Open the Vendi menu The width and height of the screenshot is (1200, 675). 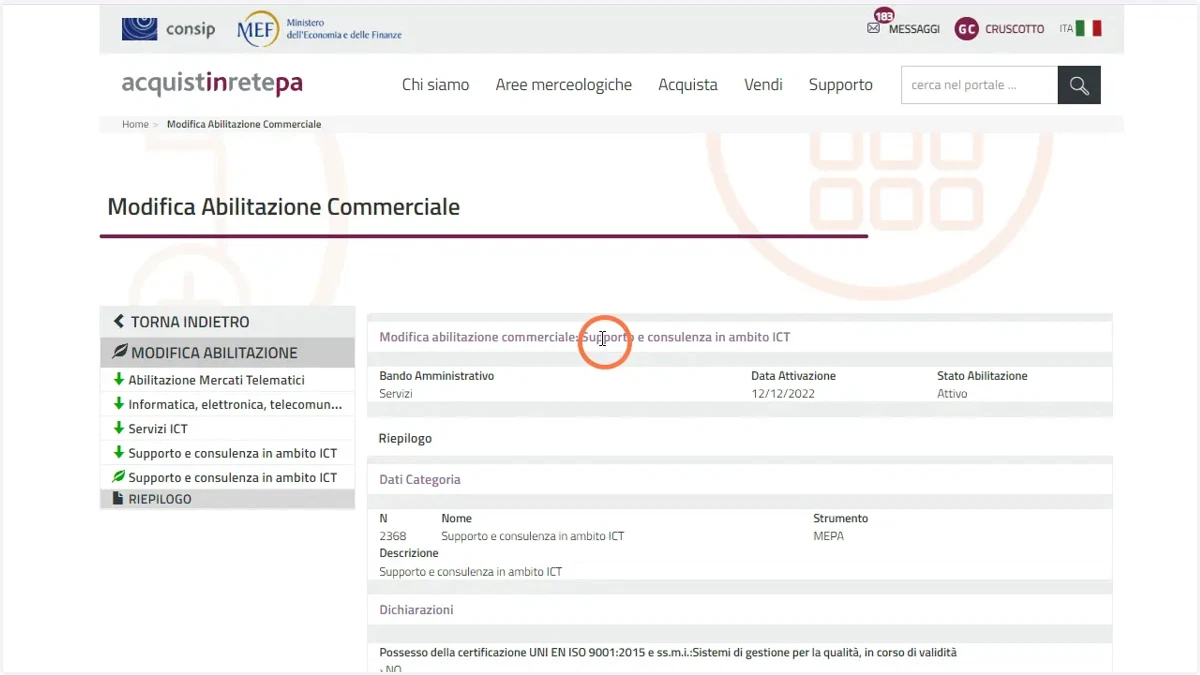[x=763, y=85]
